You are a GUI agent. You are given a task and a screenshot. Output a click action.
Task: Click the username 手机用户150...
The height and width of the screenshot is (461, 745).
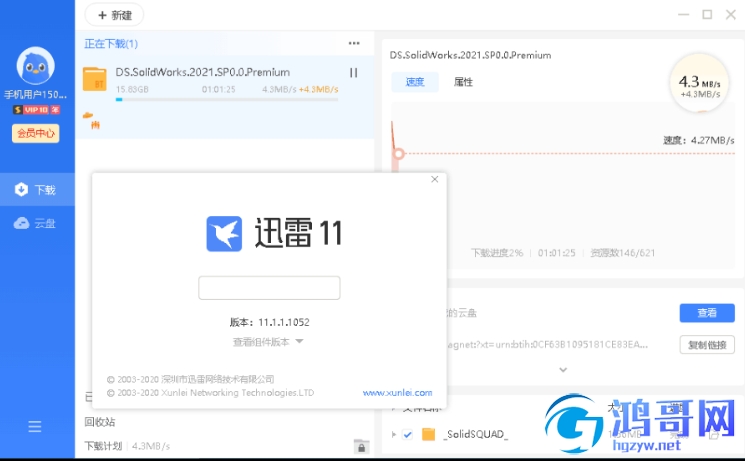[x=36, y=94]
